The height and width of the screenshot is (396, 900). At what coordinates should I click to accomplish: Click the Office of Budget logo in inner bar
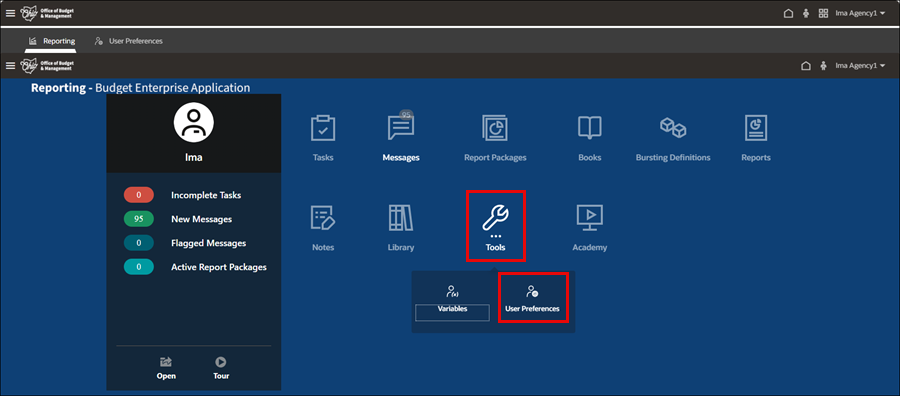pyautogui.click(x=46, y=65)
